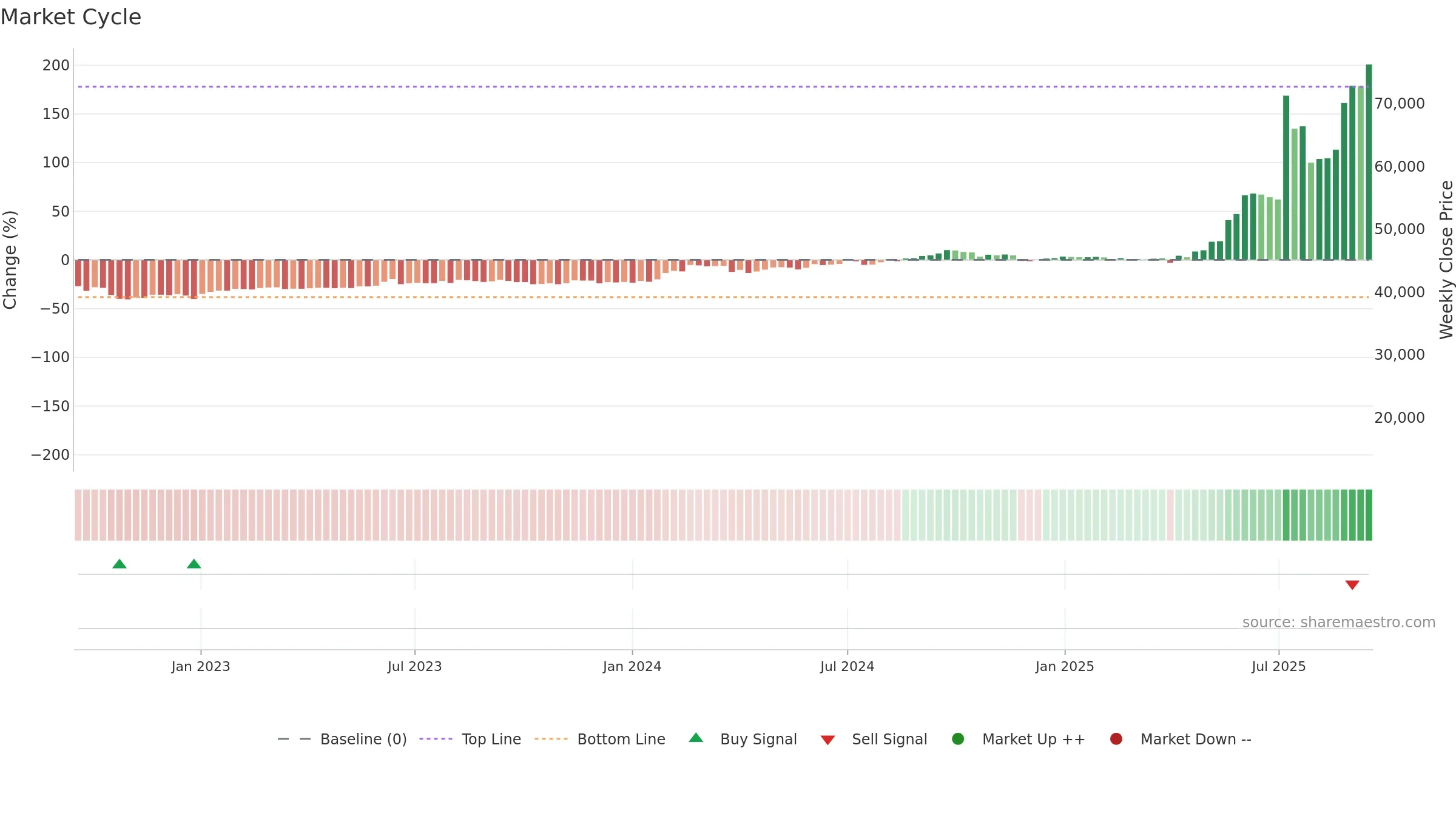The width and height of the screenshot is (1456, 819).
Task: Click the −100 tick on left axis
Action: (x=50, y=357)
